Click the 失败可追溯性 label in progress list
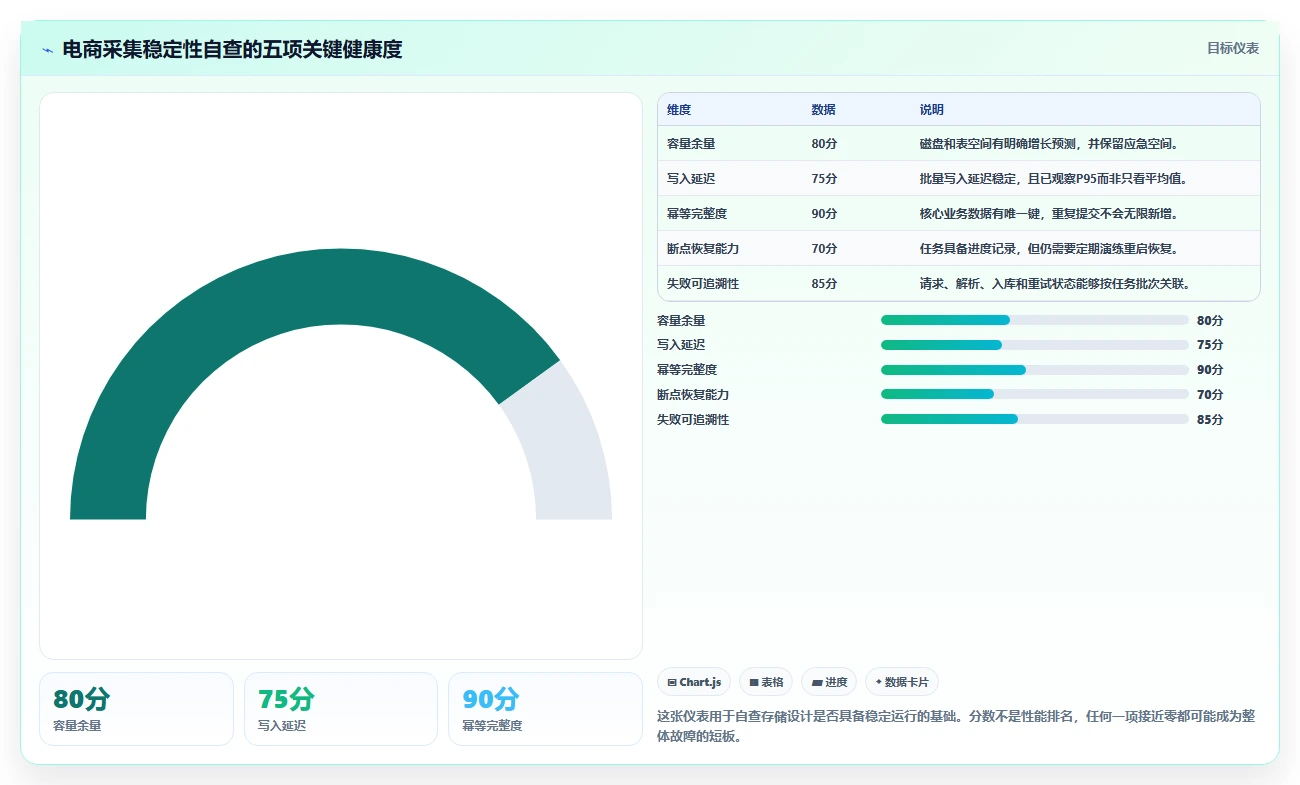This screenshot has height=785, width=1300. click(693, 420)
